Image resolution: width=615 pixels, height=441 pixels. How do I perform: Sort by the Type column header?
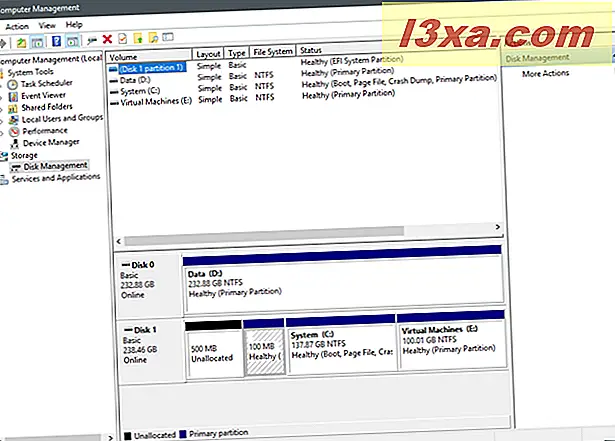pyautogui.click(x=237, y=53)
